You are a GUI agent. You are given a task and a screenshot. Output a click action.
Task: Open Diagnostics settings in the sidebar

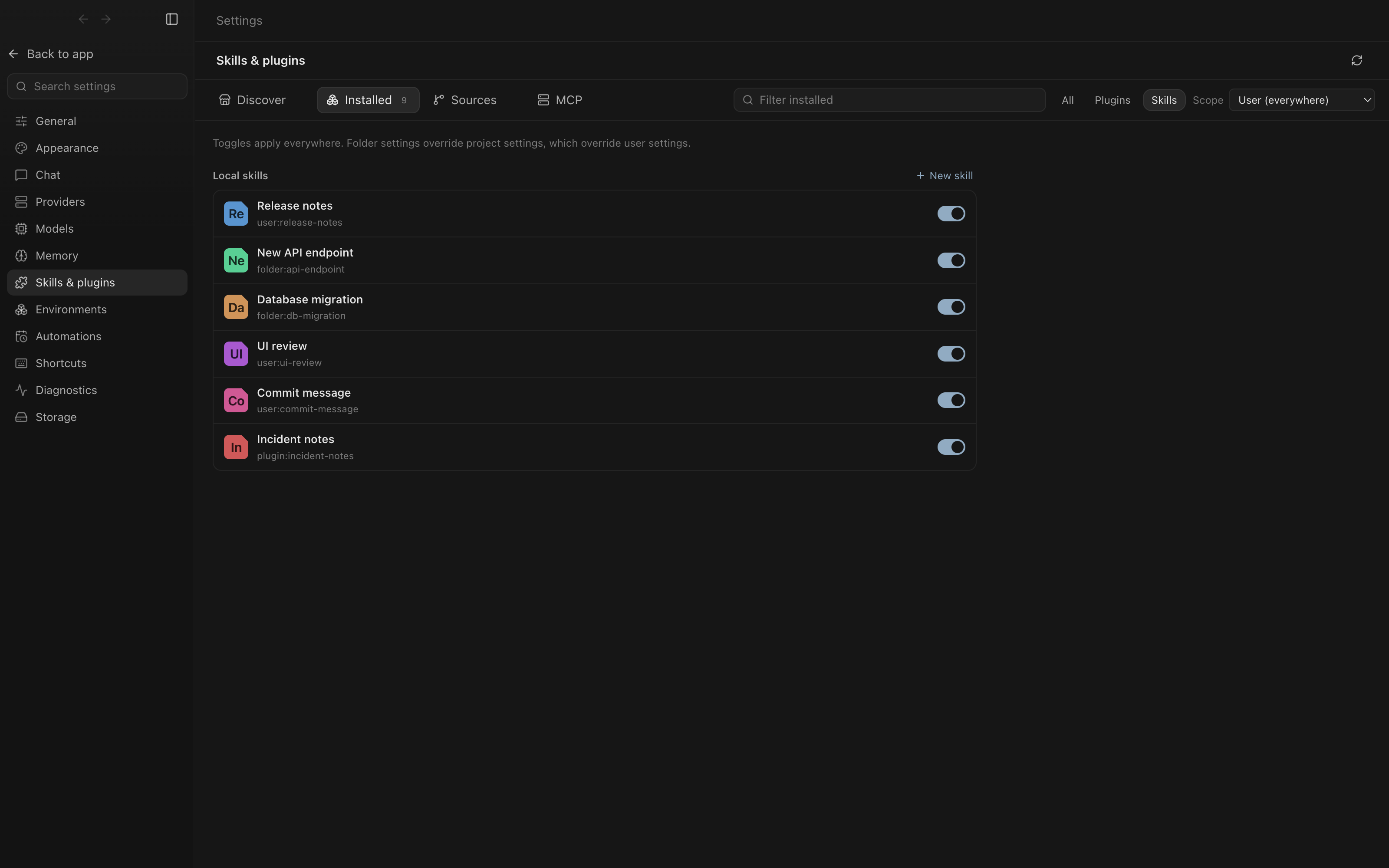tap(97, 390)
